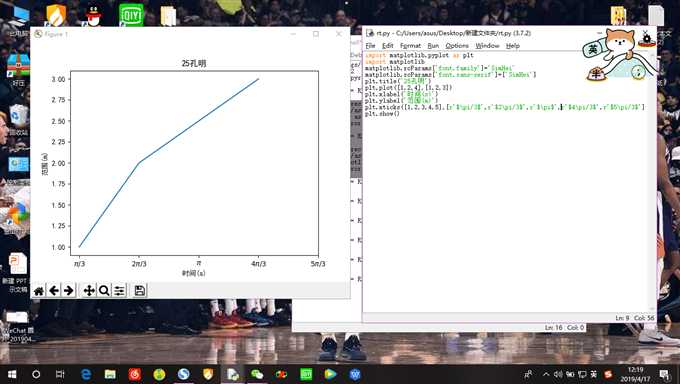Open NetEase Cloud Music red taskbar icon

point(134,374)
